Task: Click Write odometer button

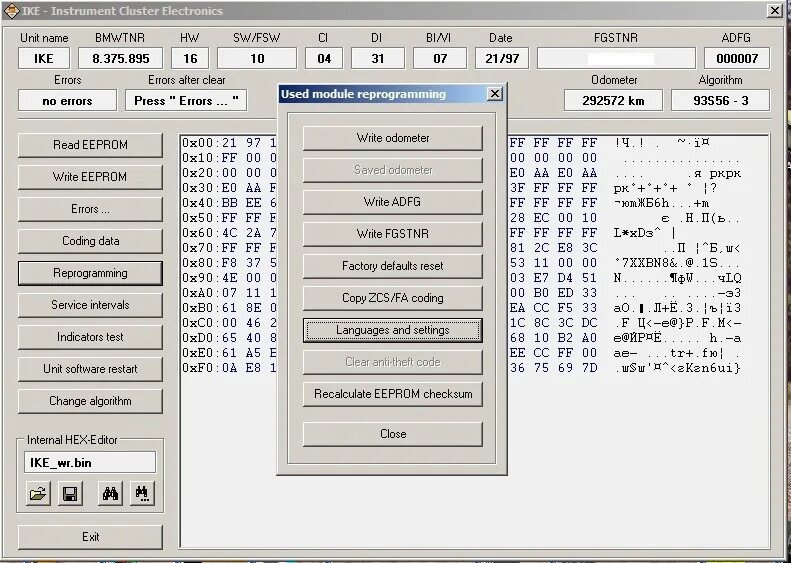Action: point(392,138)
